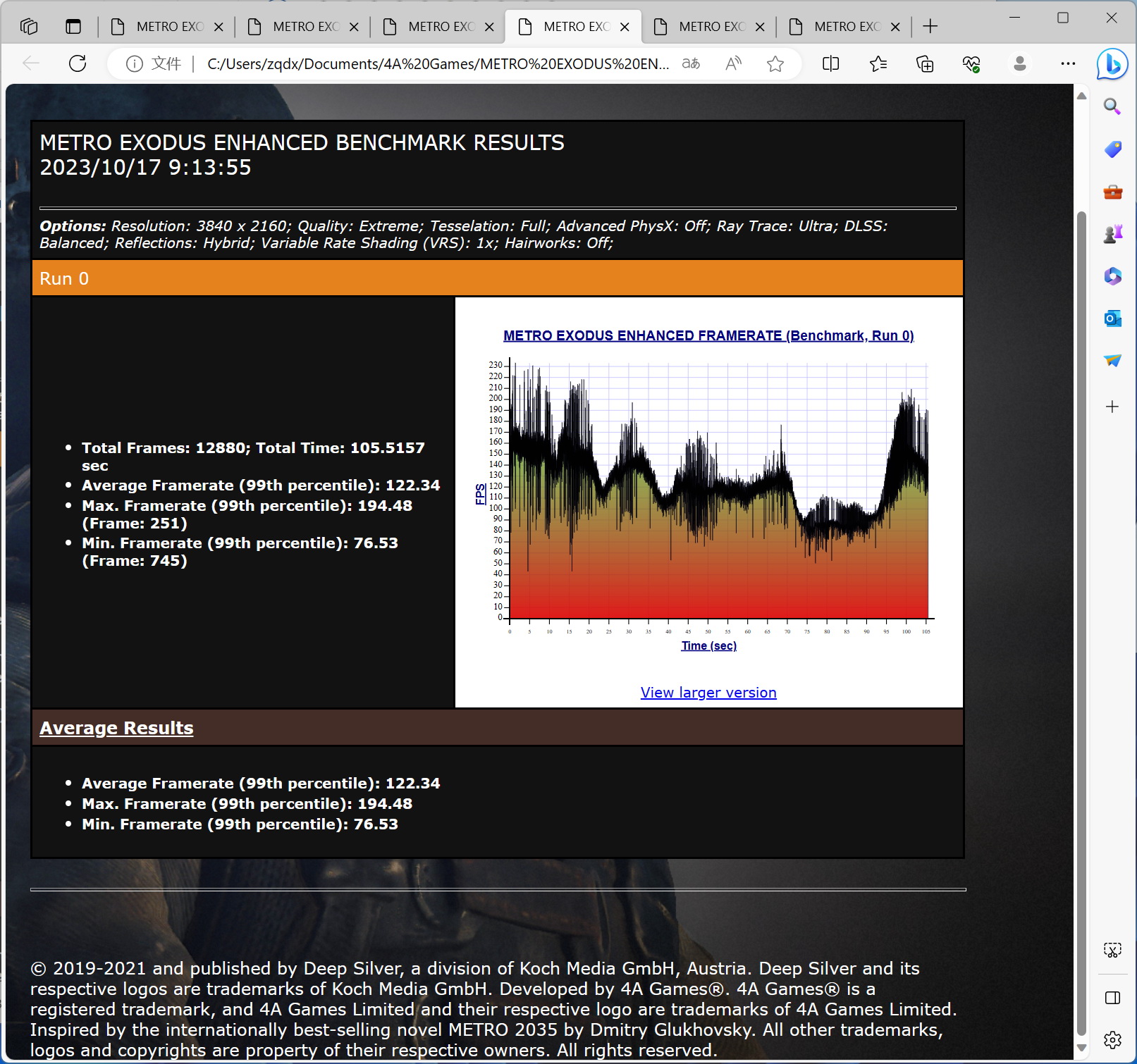Viewport: 1137px width, 1064px height.
Task: Start Read aloud from address bar
Action: coord(733,63)
